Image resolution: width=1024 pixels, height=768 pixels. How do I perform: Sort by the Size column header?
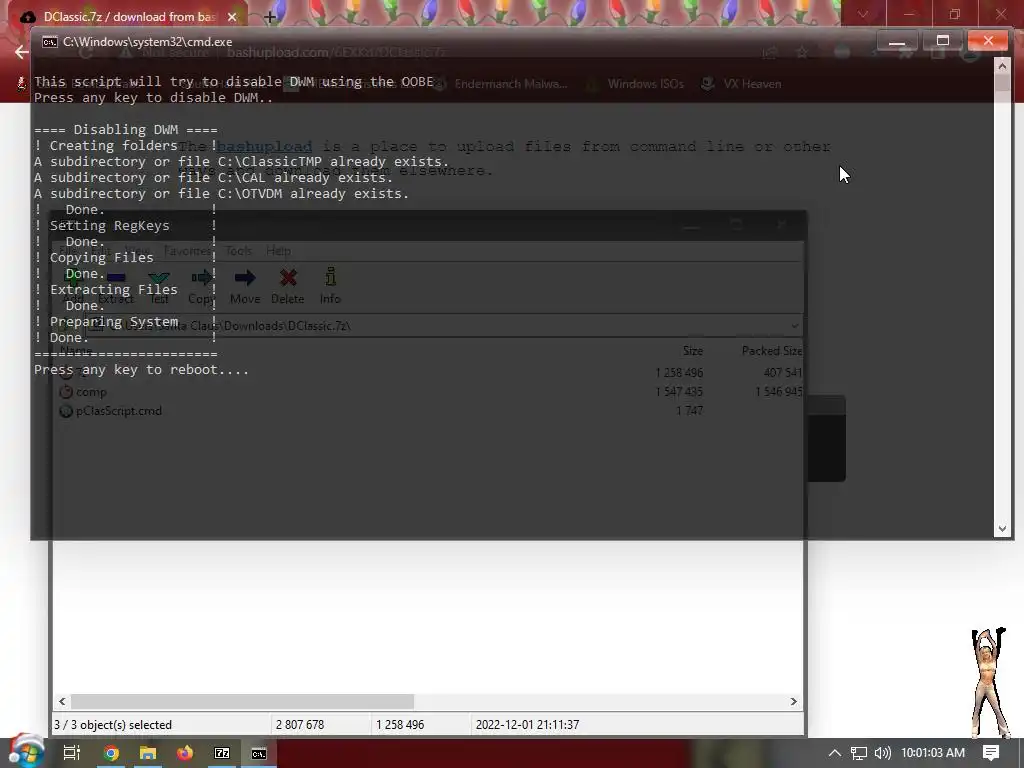point(692,351)
